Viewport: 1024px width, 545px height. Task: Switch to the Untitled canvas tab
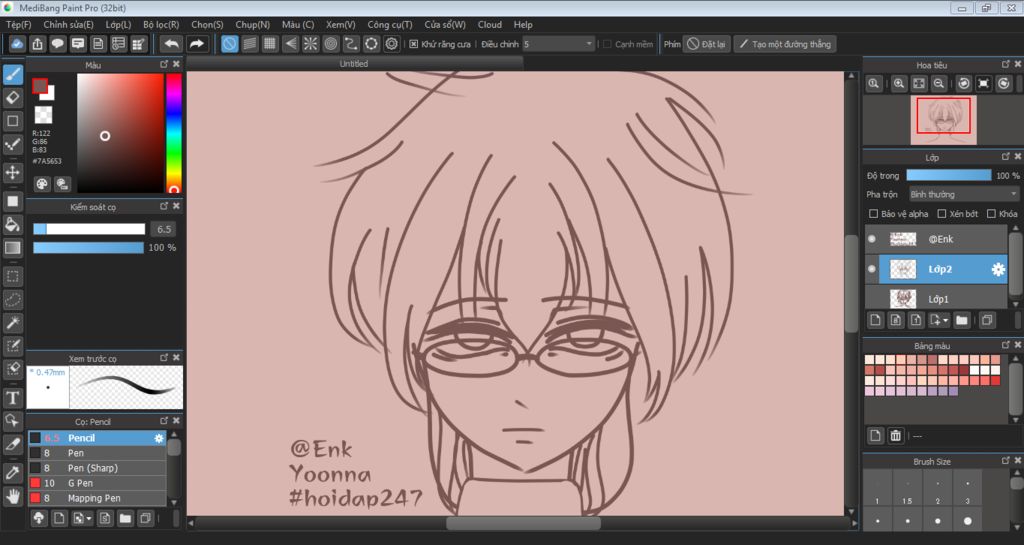354,64
